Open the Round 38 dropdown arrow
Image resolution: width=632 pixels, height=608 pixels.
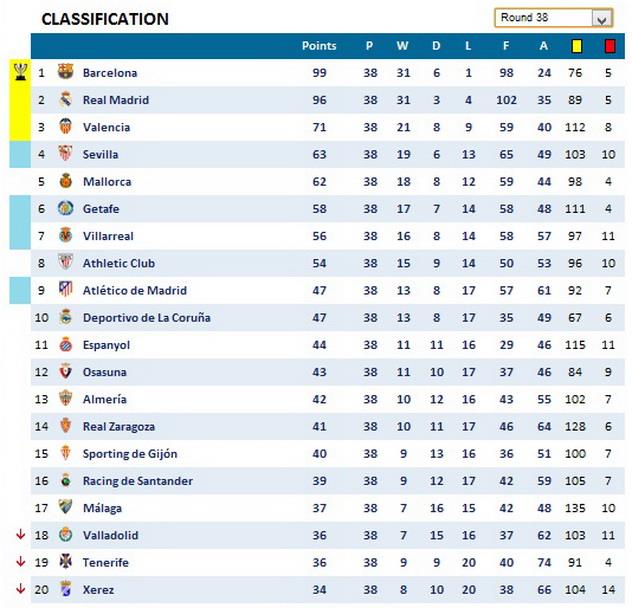pos(601,18)
